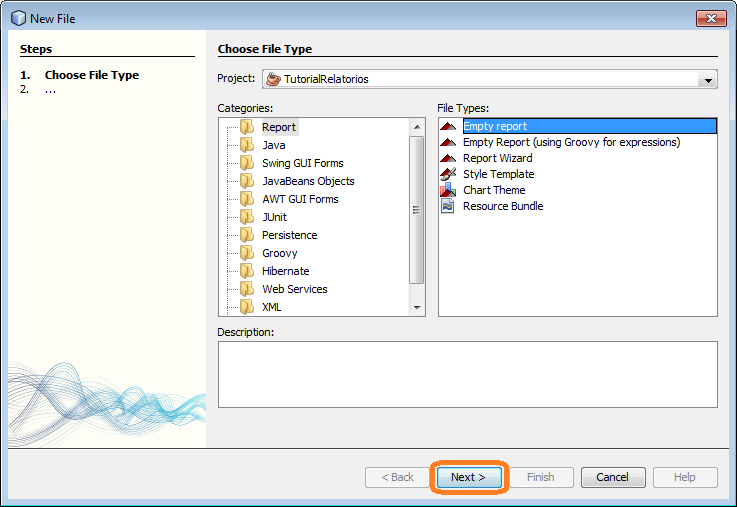Select Empty Report using Groovy for expressions

(x=571, y=142)
